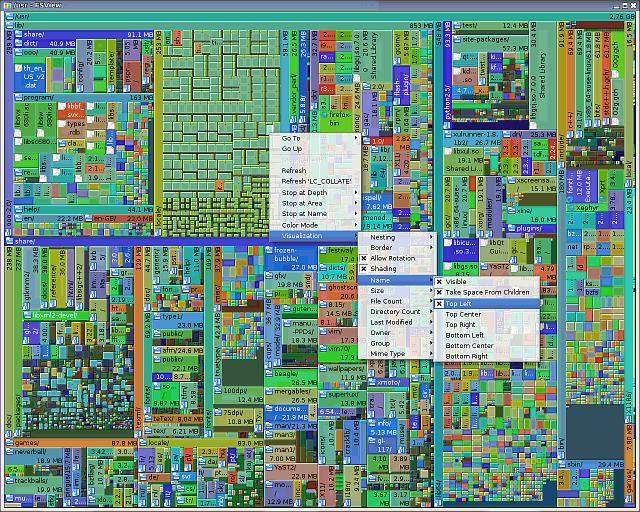Click the FSView window title icon

click(7, 5)
